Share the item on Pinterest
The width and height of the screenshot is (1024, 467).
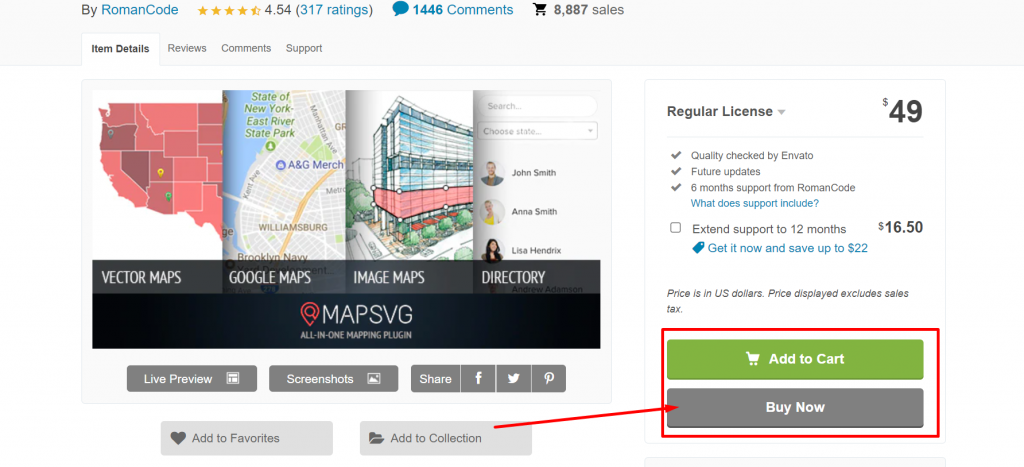point(549,379)
